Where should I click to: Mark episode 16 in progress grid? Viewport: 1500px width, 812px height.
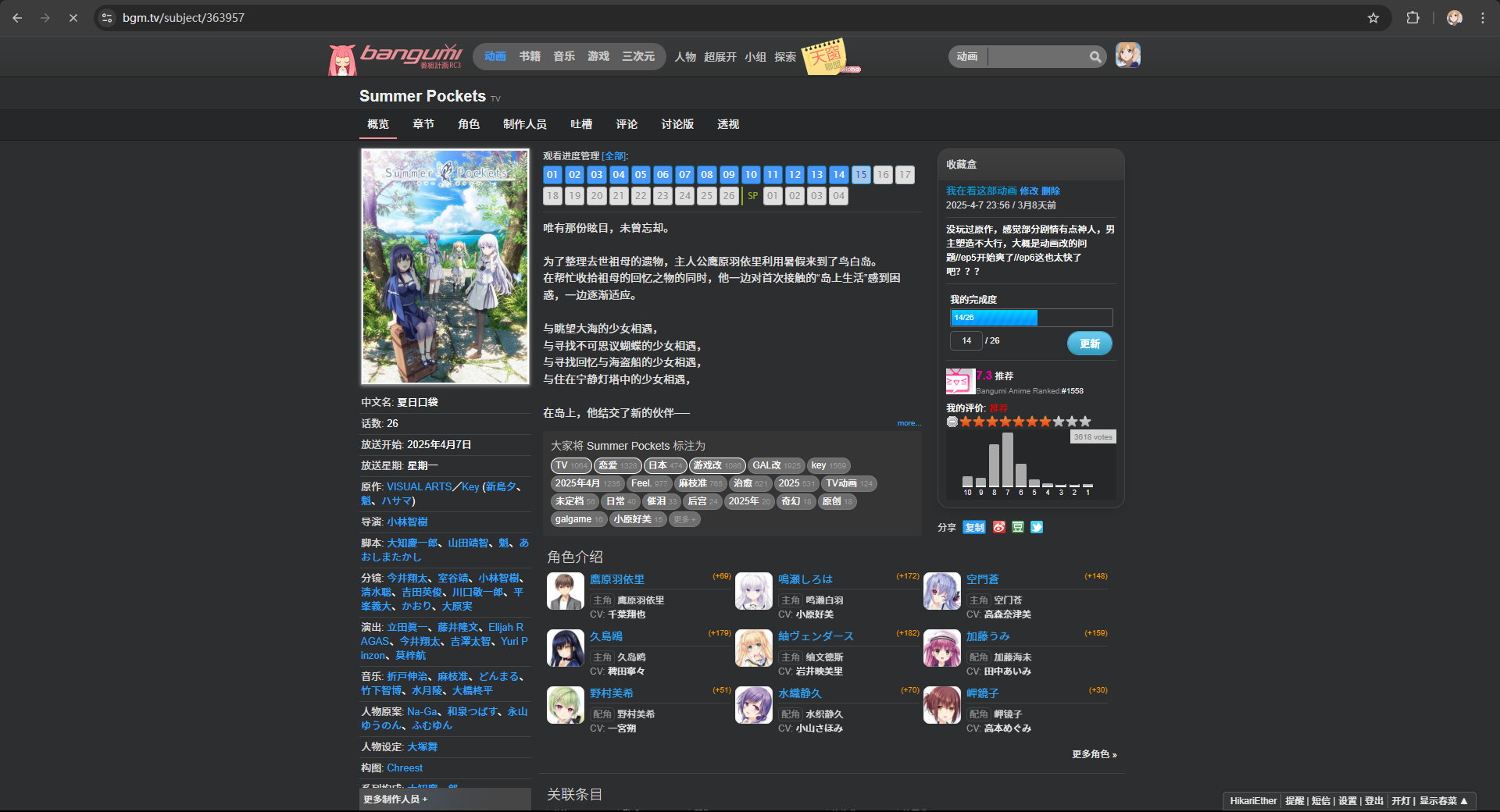click(x=883, y=174)
